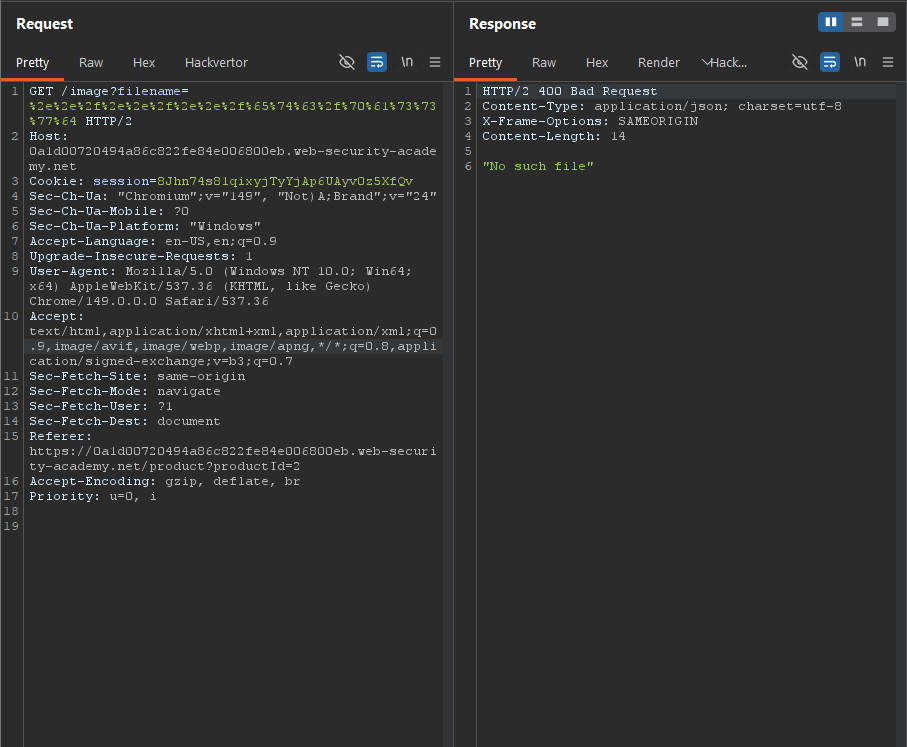The image size is (907, 747).
Task: Select the Request Raw tab
Action: 91,62
